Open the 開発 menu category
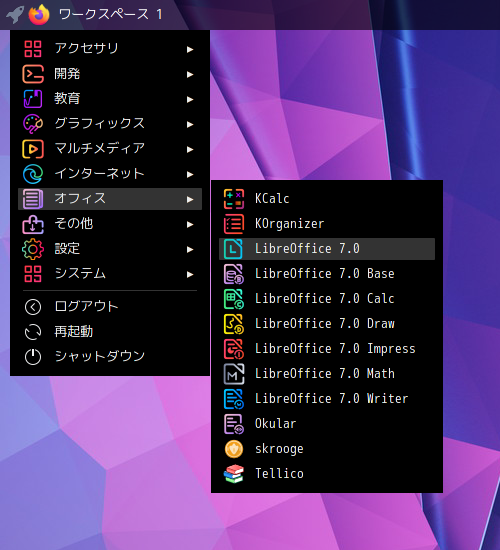500x550 pixels. (x=110, y=74)
